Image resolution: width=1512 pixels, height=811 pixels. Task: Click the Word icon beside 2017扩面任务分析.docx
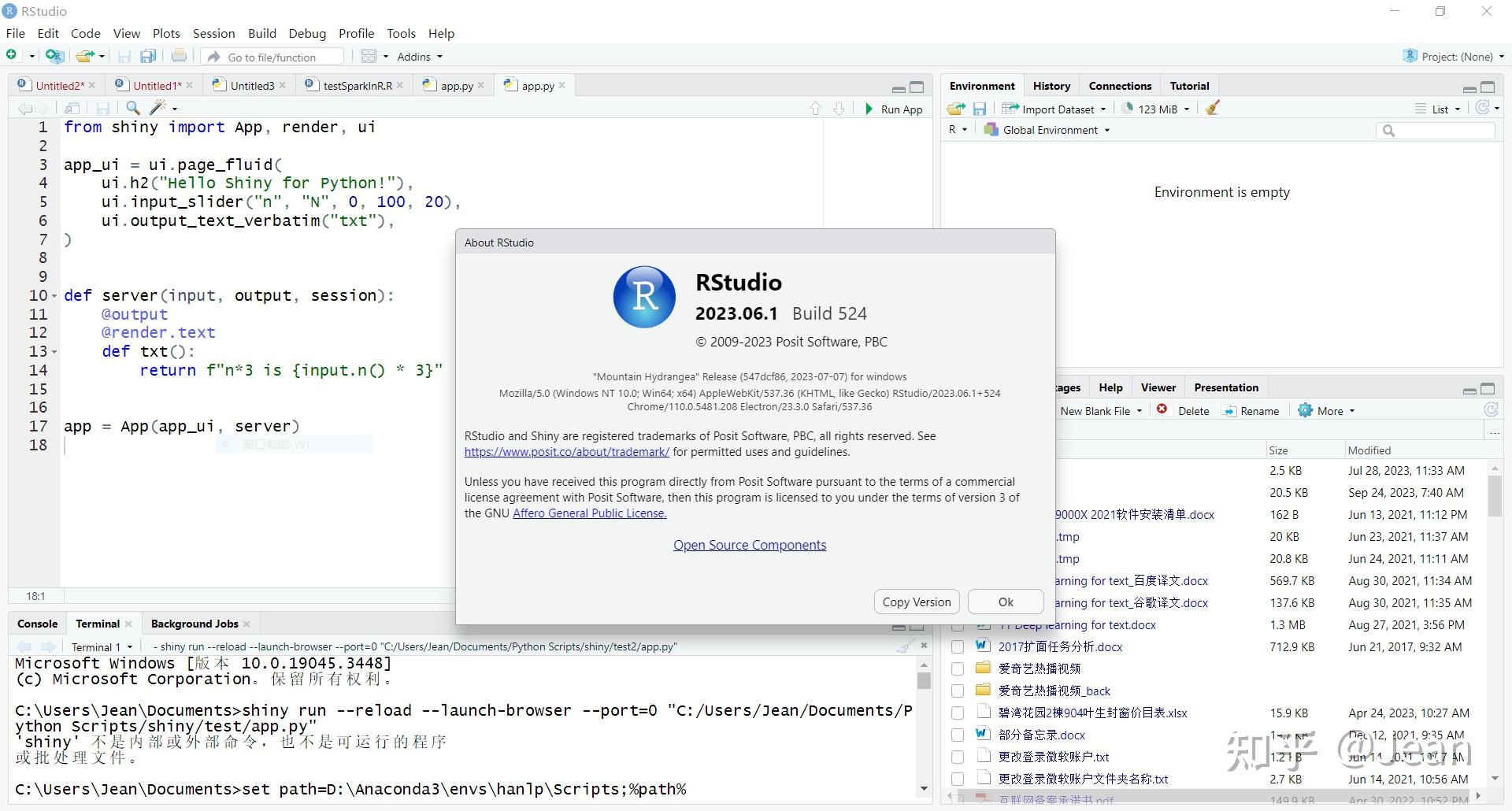click(x=982, y=646)
